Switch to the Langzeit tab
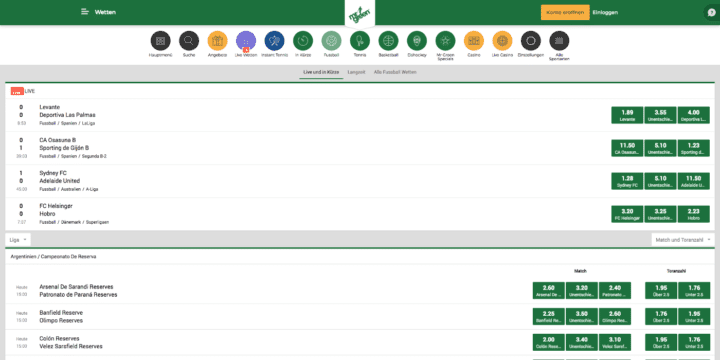 pyautogui.click(x=356, y=72)
